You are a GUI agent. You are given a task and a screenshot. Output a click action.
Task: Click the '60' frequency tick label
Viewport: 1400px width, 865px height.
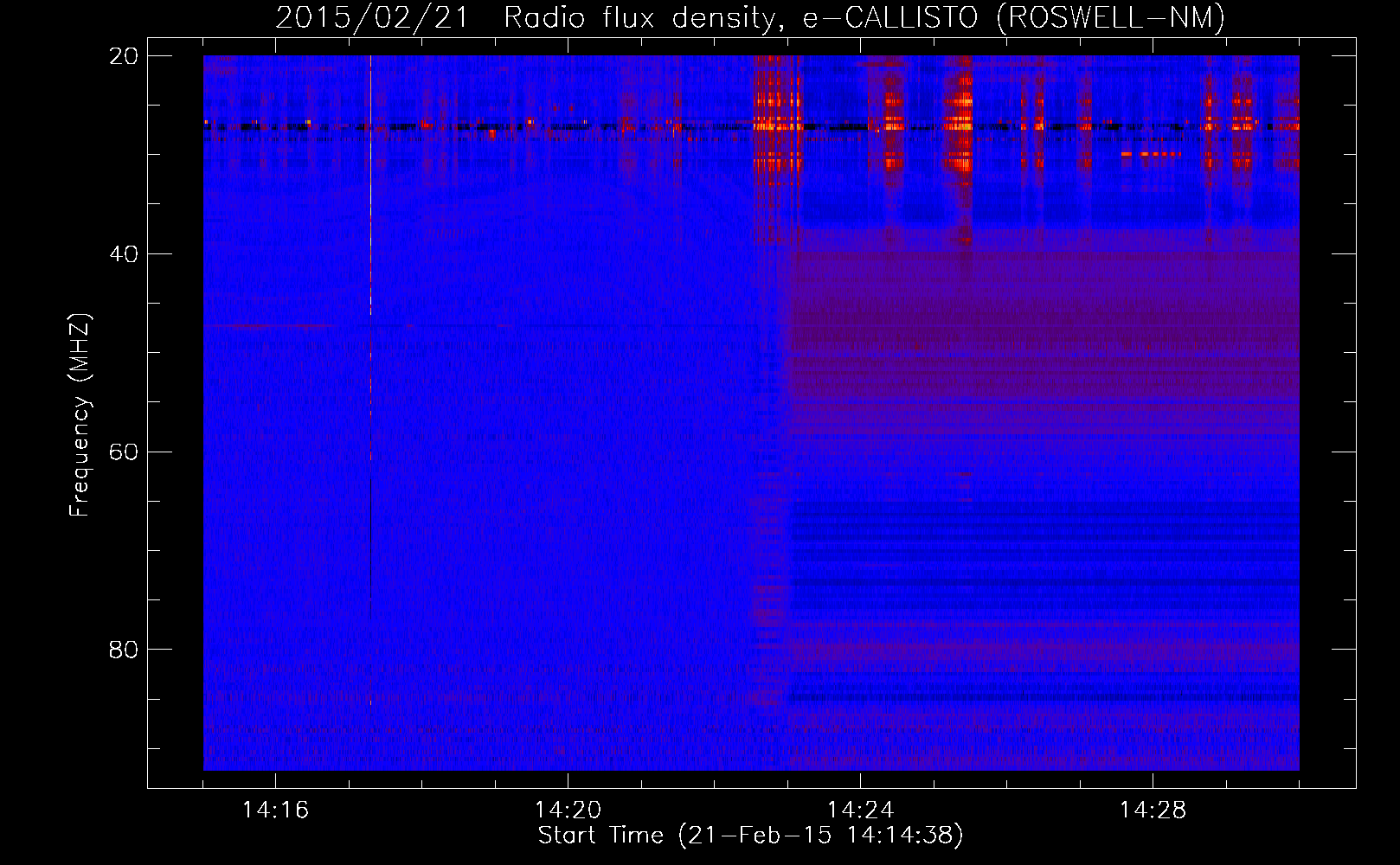point(124,452)
